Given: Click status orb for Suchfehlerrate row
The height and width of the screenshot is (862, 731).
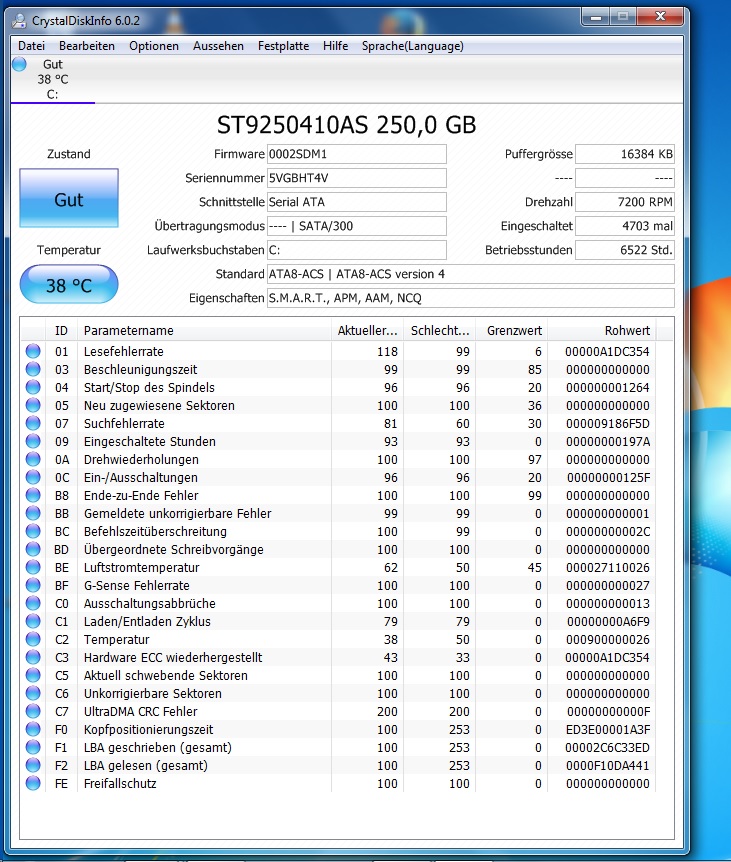Looking at the screenshot, I should (33, 423).
